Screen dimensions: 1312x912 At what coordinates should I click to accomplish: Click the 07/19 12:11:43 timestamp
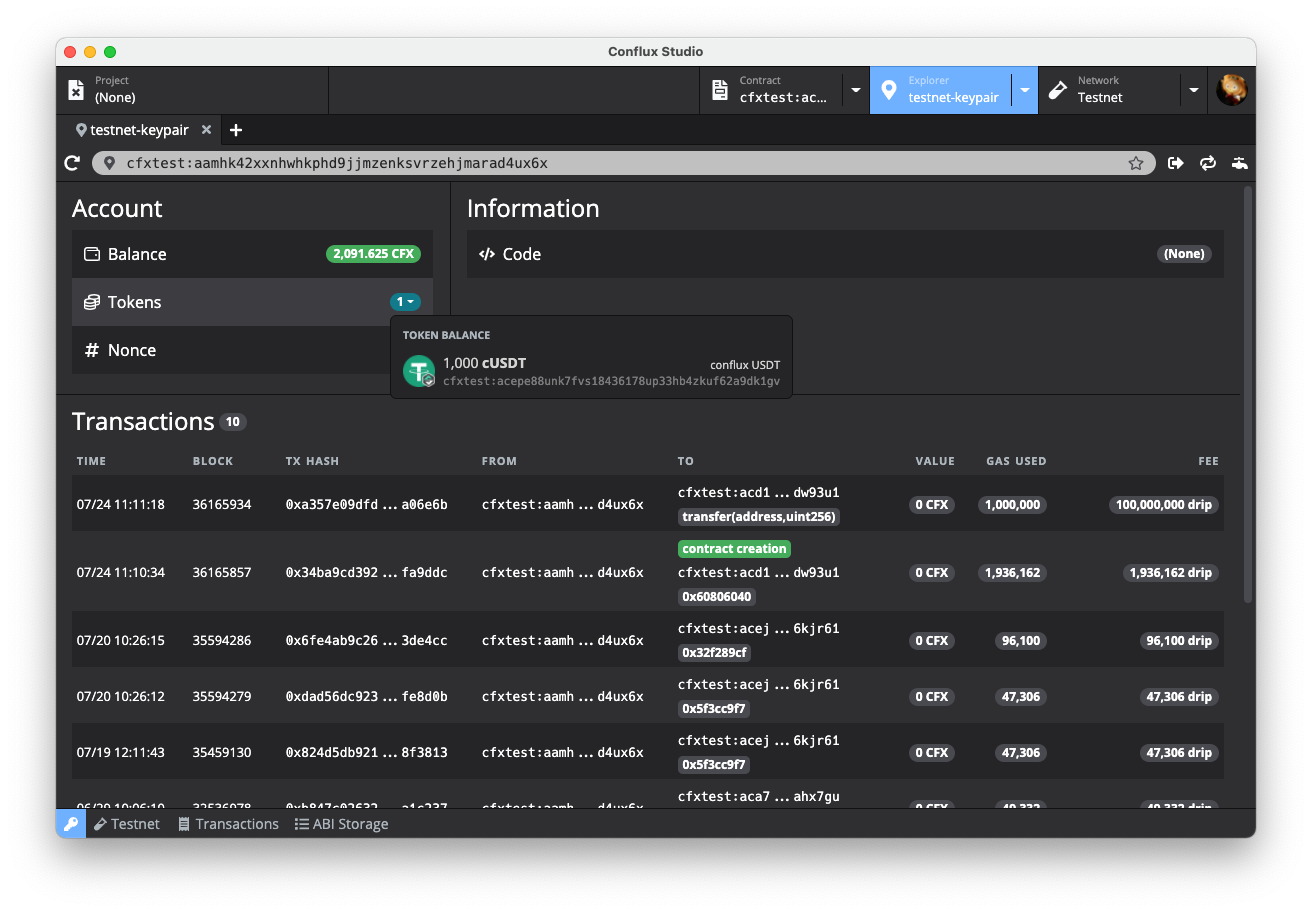click(121, 753)
